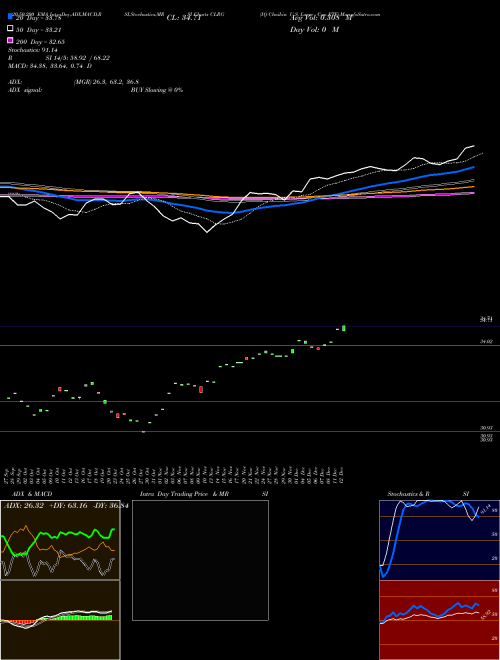The width and height of the screenshot is (500, 660).
Task: Click the red RSI indicator chart
Action: [x=439, y=620]
